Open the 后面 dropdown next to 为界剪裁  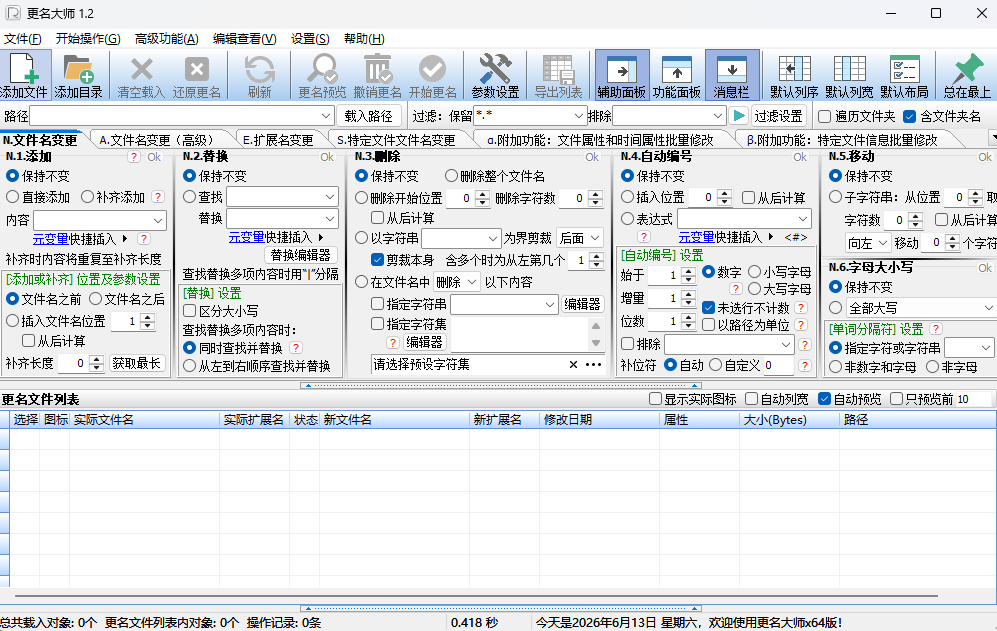coord(579,238)
